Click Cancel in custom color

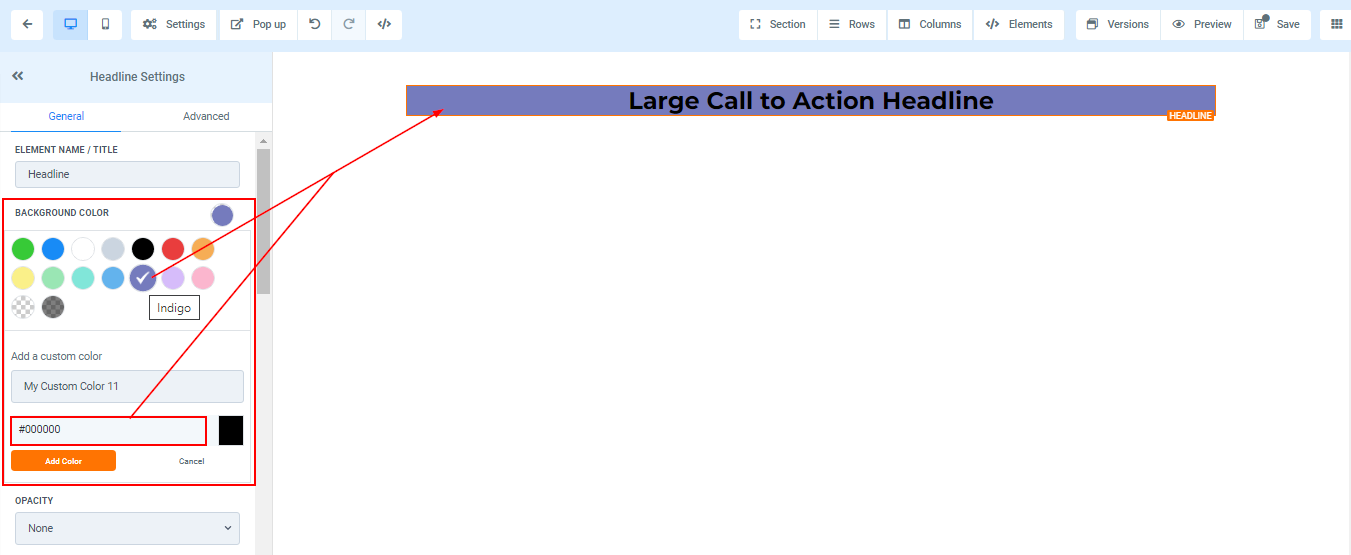[x=191, y=461]
